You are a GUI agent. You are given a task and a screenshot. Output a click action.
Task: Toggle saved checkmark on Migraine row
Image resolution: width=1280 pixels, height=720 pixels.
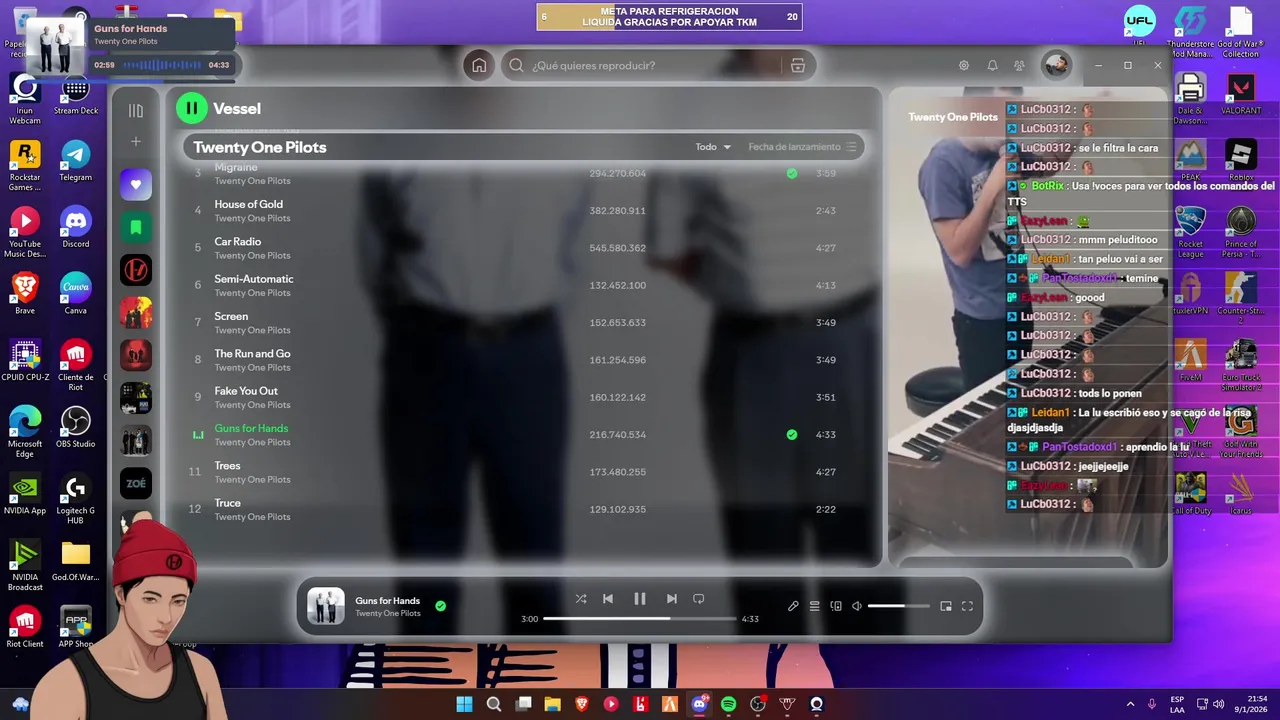pos(792,173)
